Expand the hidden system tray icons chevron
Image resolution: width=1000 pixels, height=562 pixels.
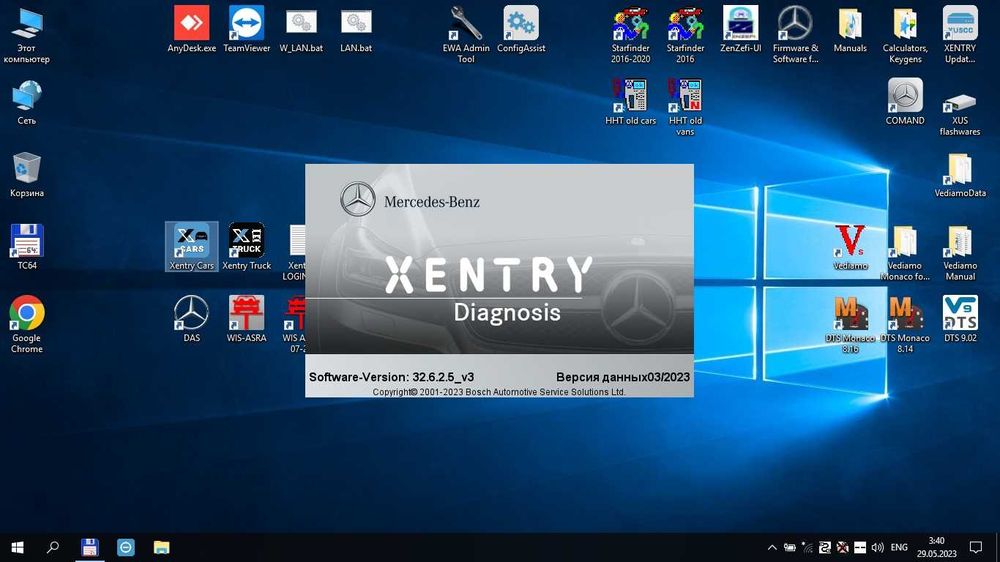pos(771,548)
